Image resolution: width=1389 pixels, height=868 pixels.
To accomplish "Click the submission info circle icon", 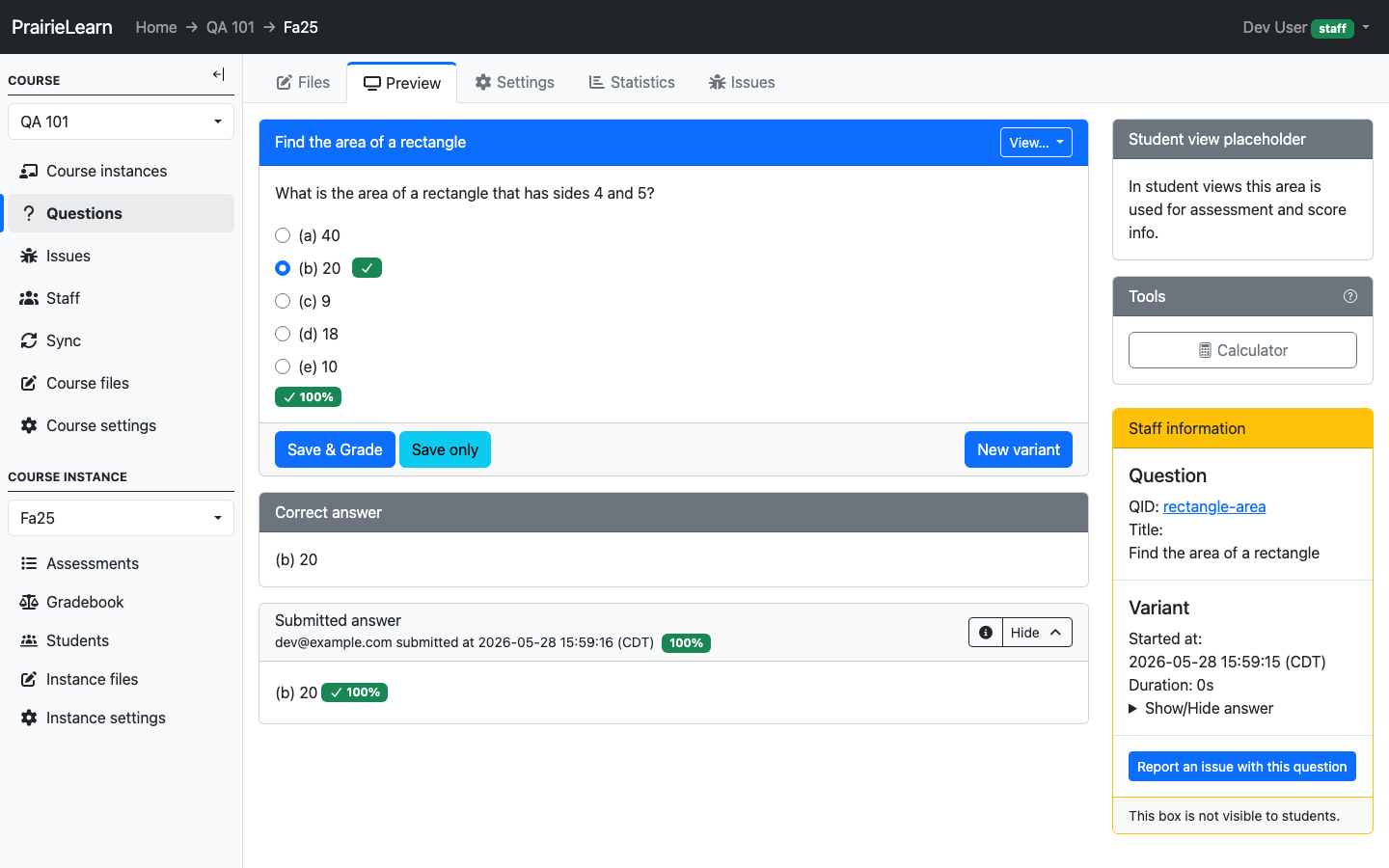I will point(986,633).
